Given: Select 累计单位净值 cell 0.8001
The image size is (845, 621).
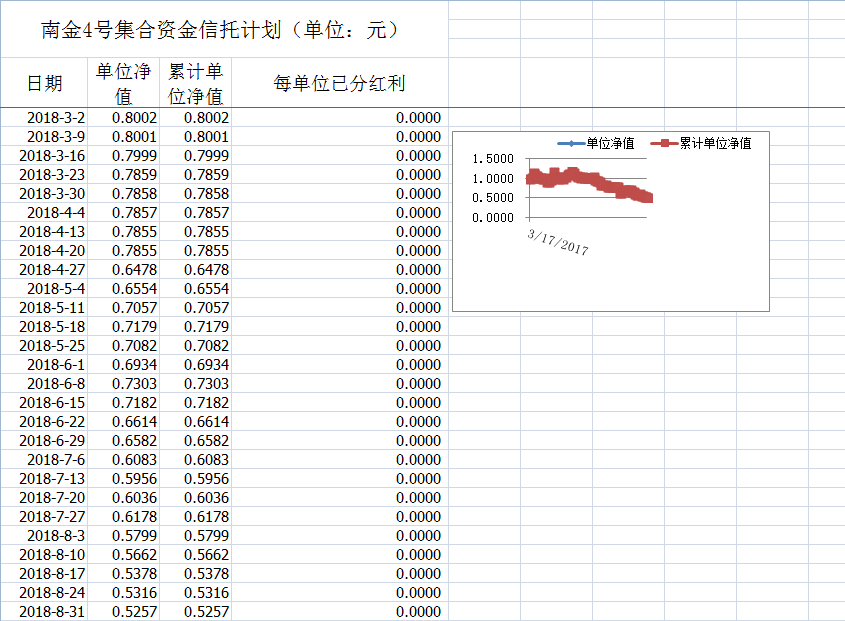Looking at the screenshot, I should 196,136.
